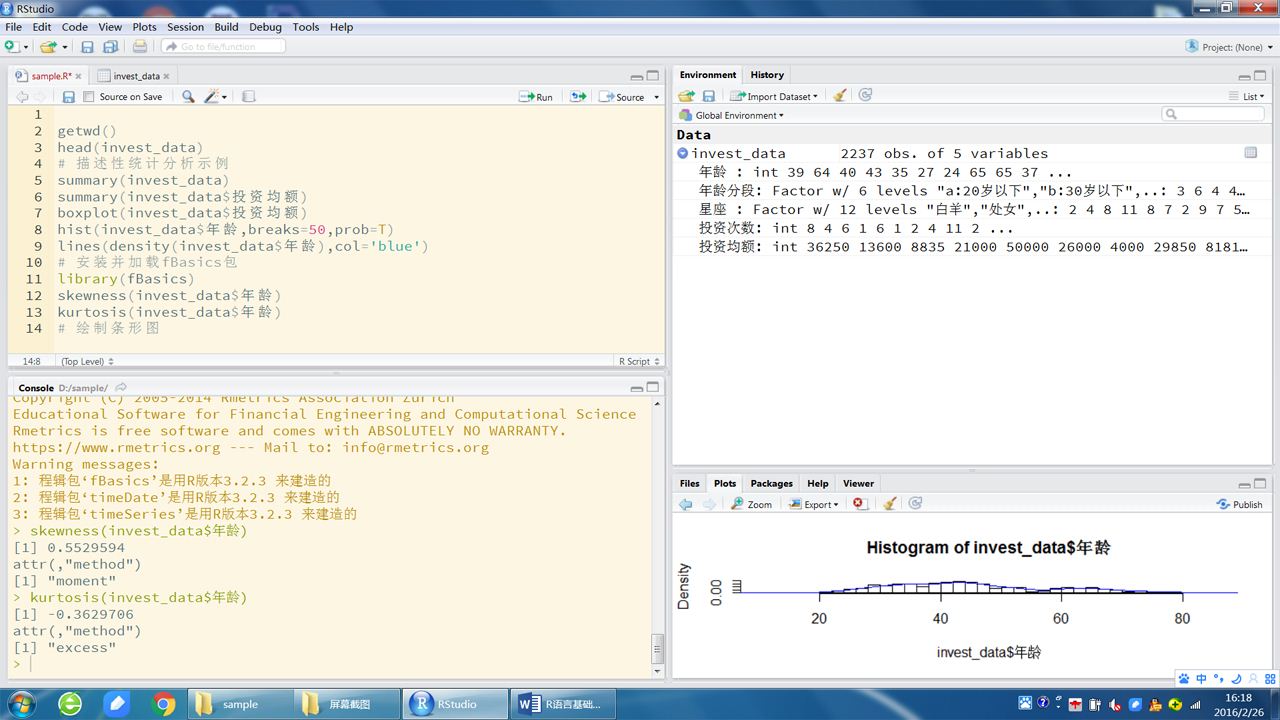This screenshot has height=720, width=1280.
Task: Open the Export dropdown in the Plots pane
Action: pyautogui.click(x=815, y=504)
